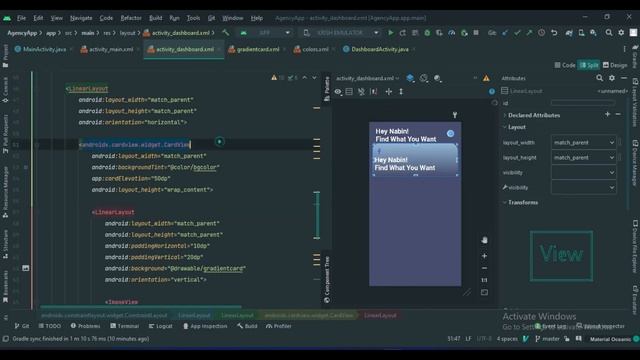Open the Problems tool window
640x360 pixels.
[85, 326]
